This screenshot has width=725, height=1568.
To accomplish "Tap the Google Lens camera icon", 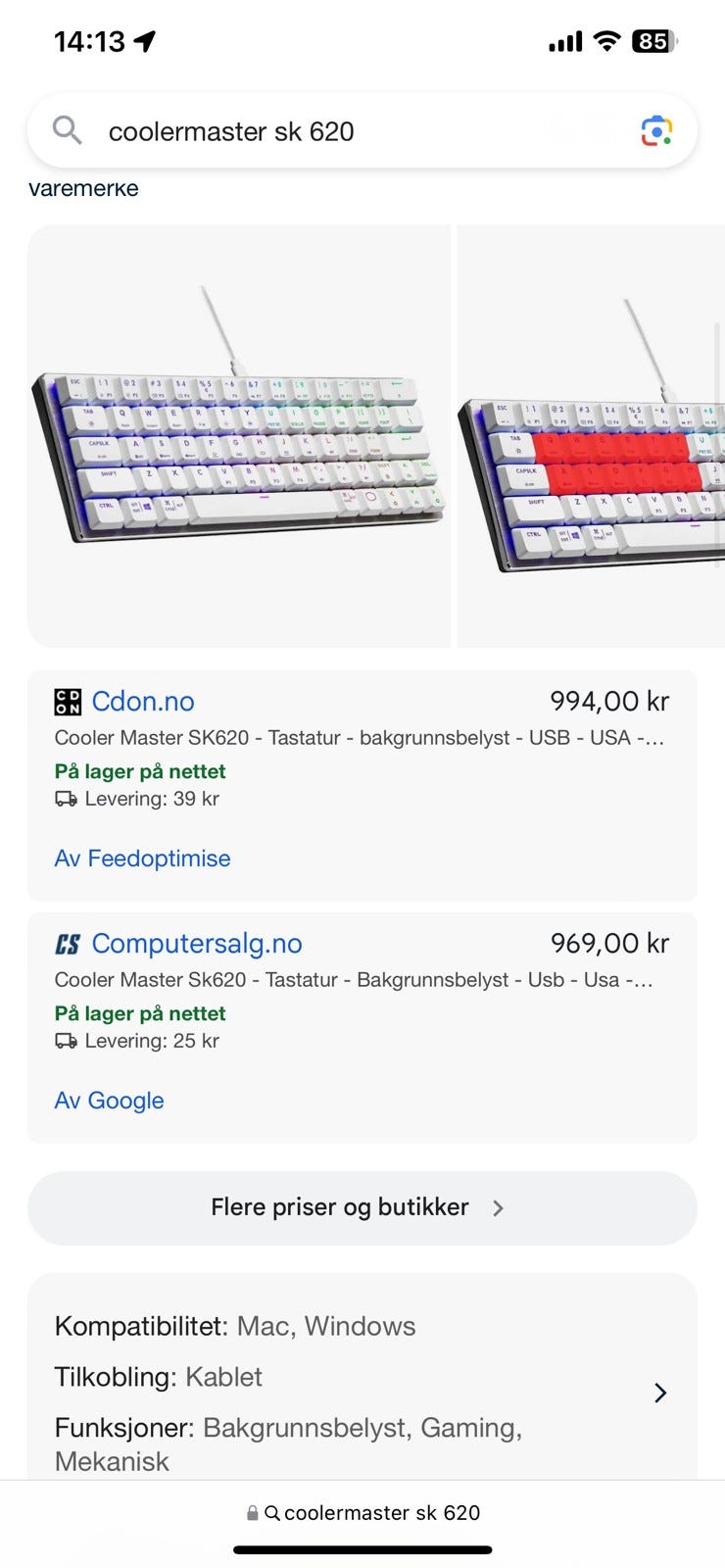I will tap(656, 131).
